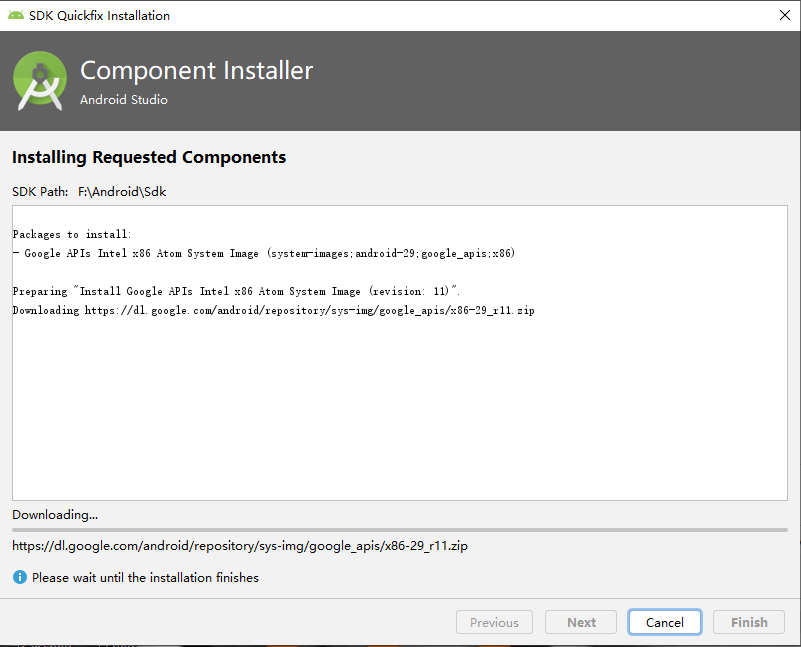Click the 'Preparing Install Google APIs' log line
This screenshot has height=647, width=801.
point(237,291)
